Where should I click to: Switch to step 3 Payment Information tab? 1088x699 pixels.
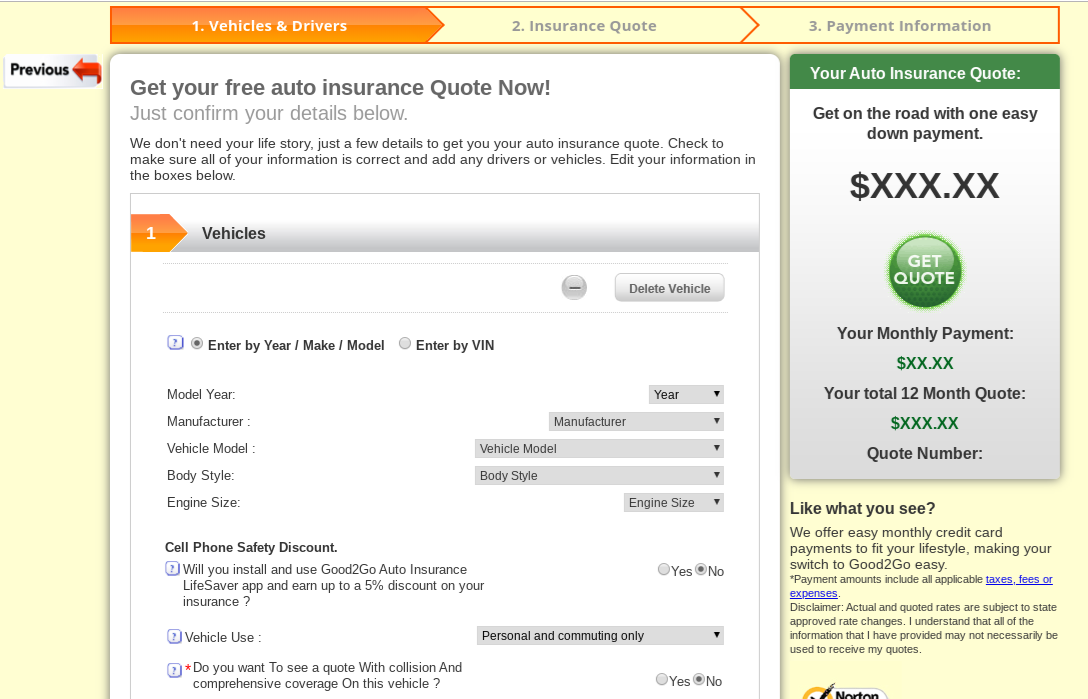tap(899, 26)
